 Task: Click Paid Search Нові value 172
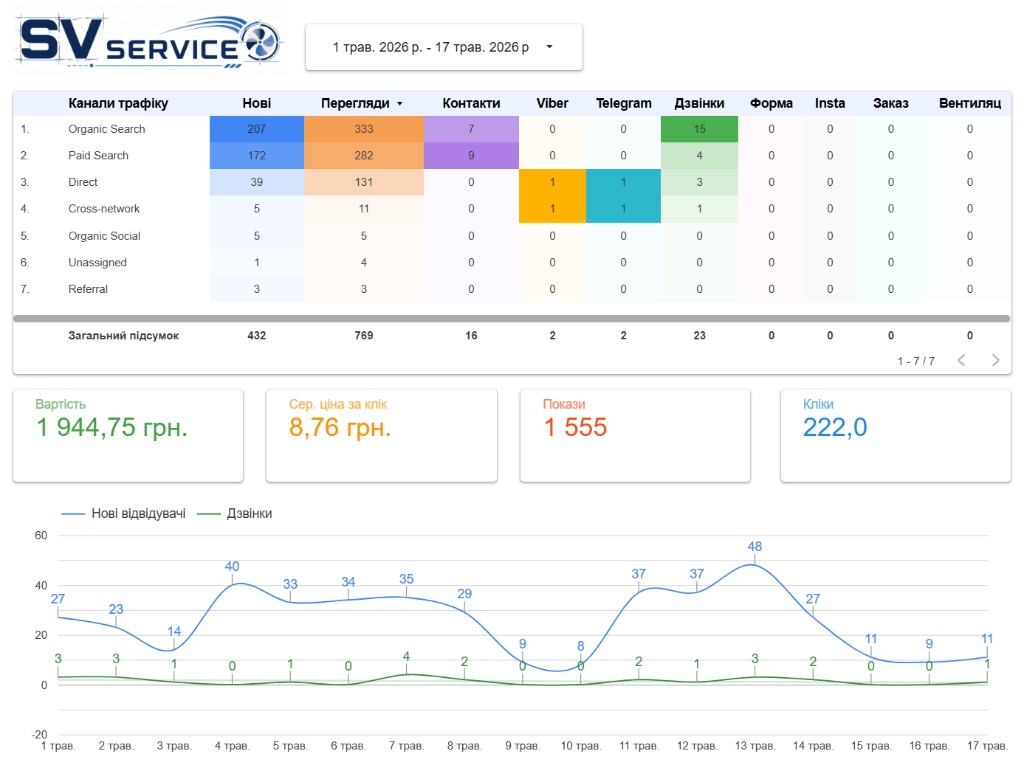(257, 155)
